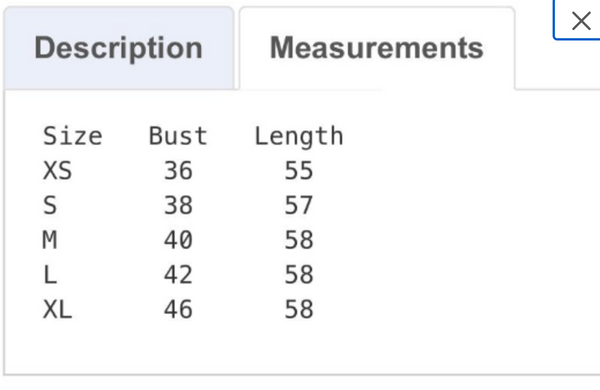Click the Bust column header
Image resolution: width=600 pixels, height=390 pixels.
[178, 136]
